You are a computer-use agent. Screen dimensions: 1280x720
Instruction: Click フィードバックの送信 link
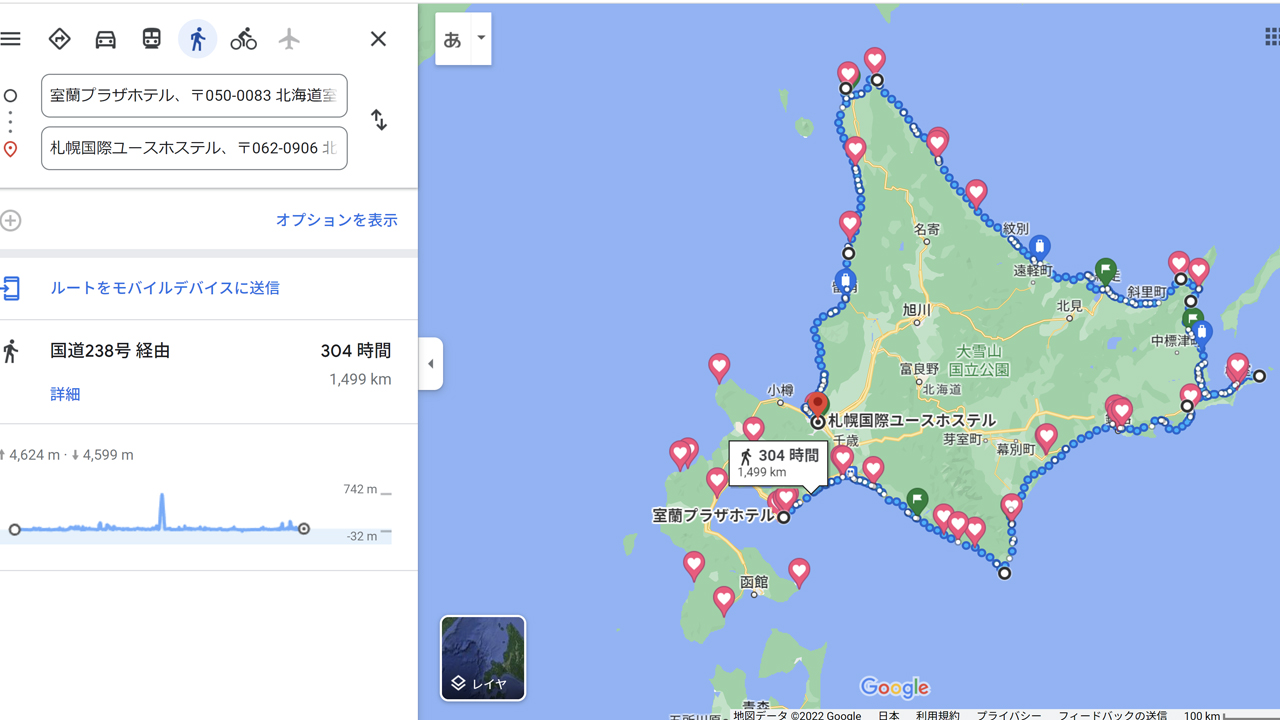point(1112,715)
